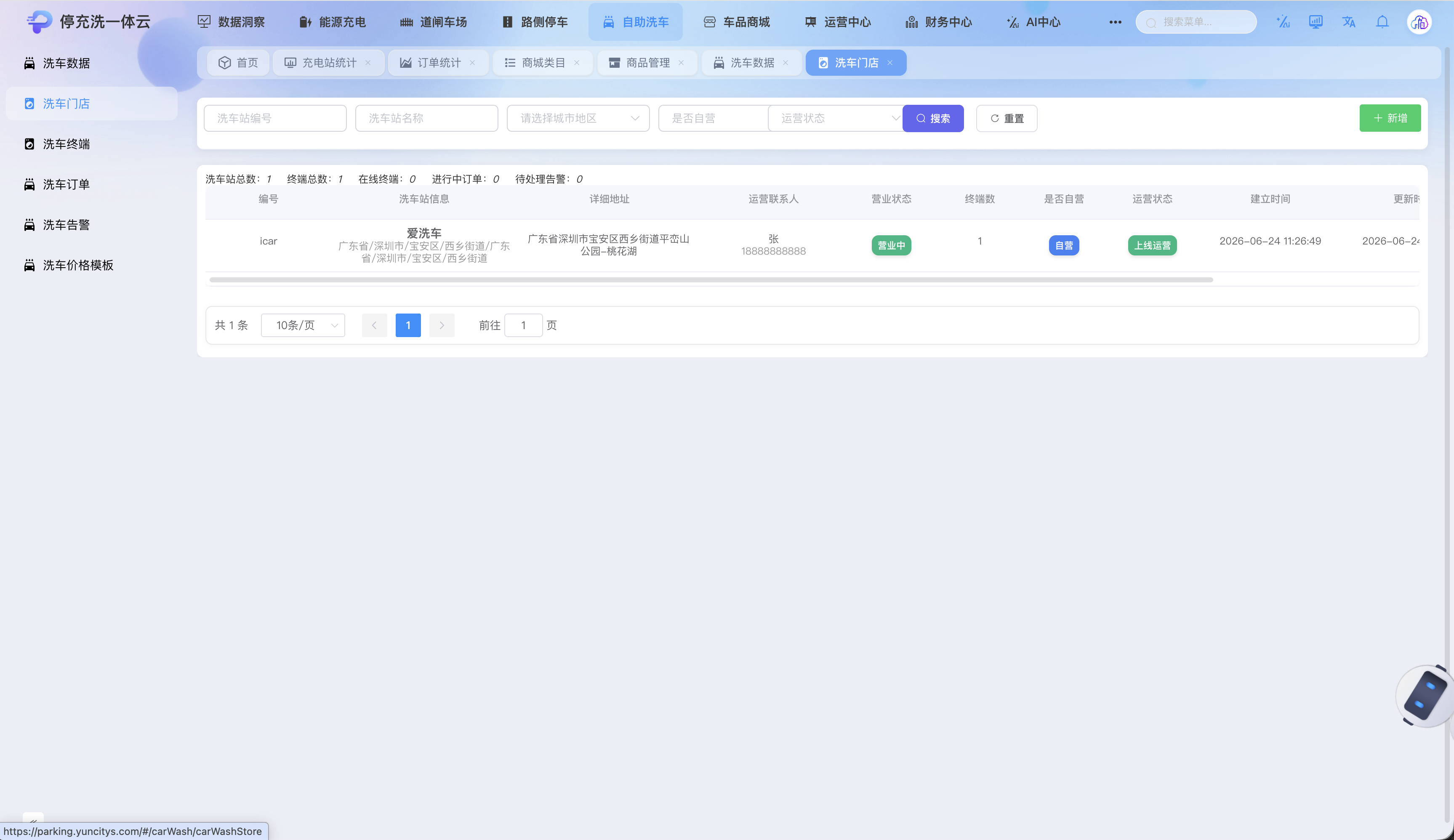Close the 订单统计 tab

472,62
